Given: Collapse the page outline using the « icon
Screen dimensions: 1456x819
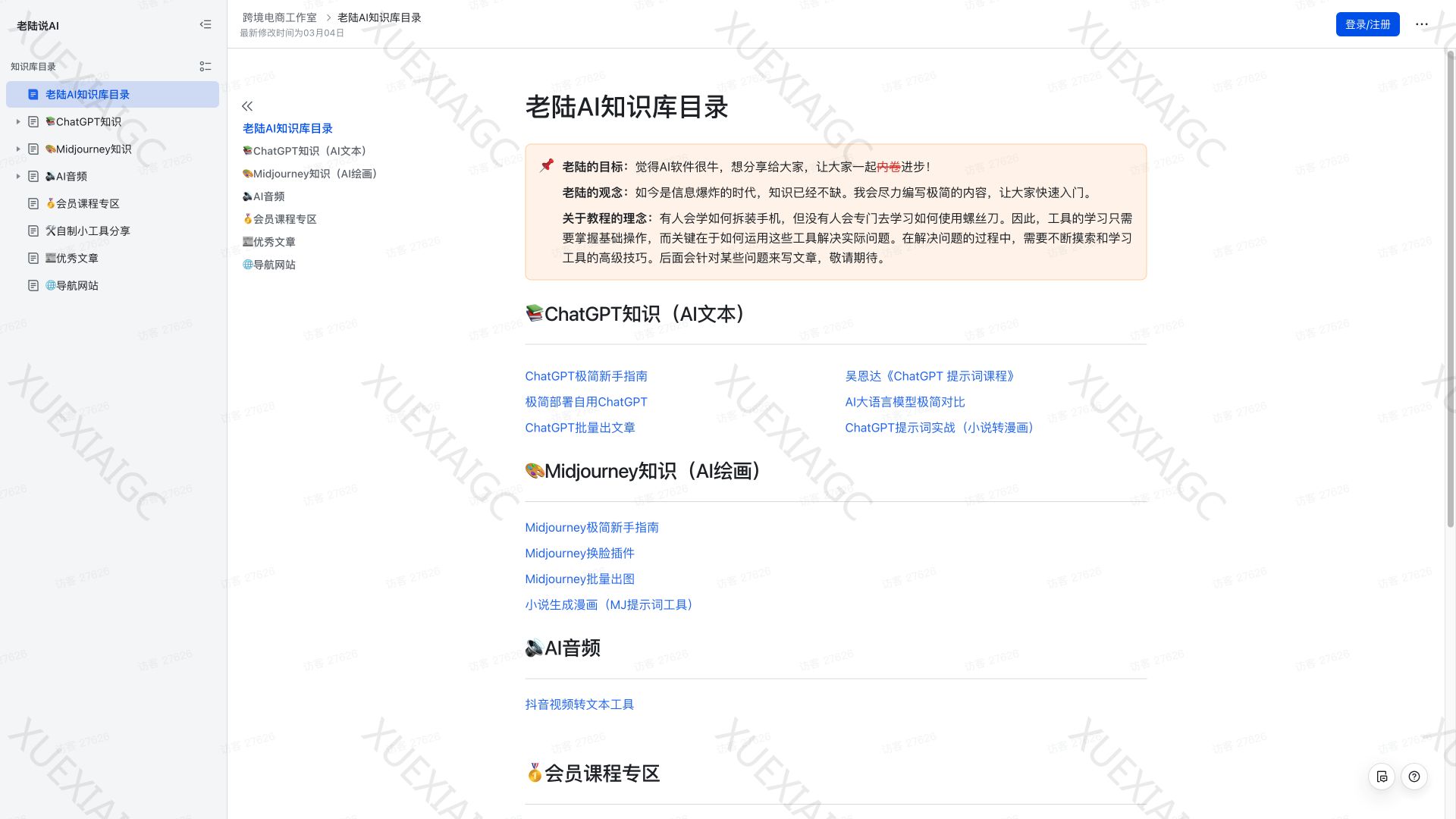Looking at the screenshot, I should click(246, 106).
